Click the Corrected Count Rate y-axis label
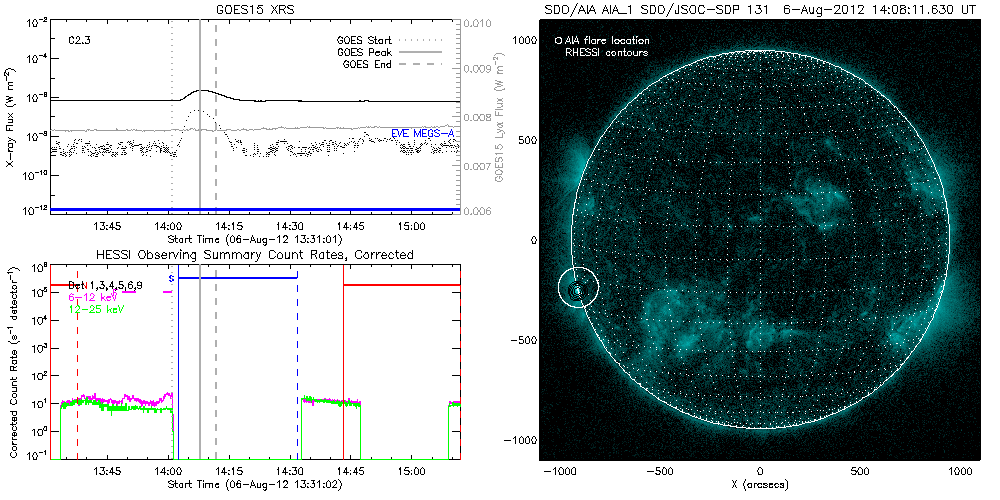 tap(10, 358)
